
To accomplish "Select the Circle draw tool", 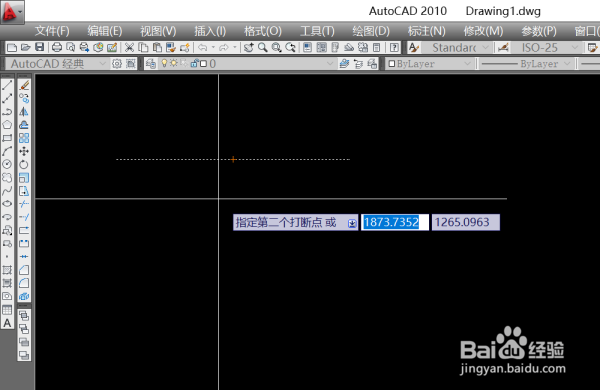I will (x=7, y=164).
